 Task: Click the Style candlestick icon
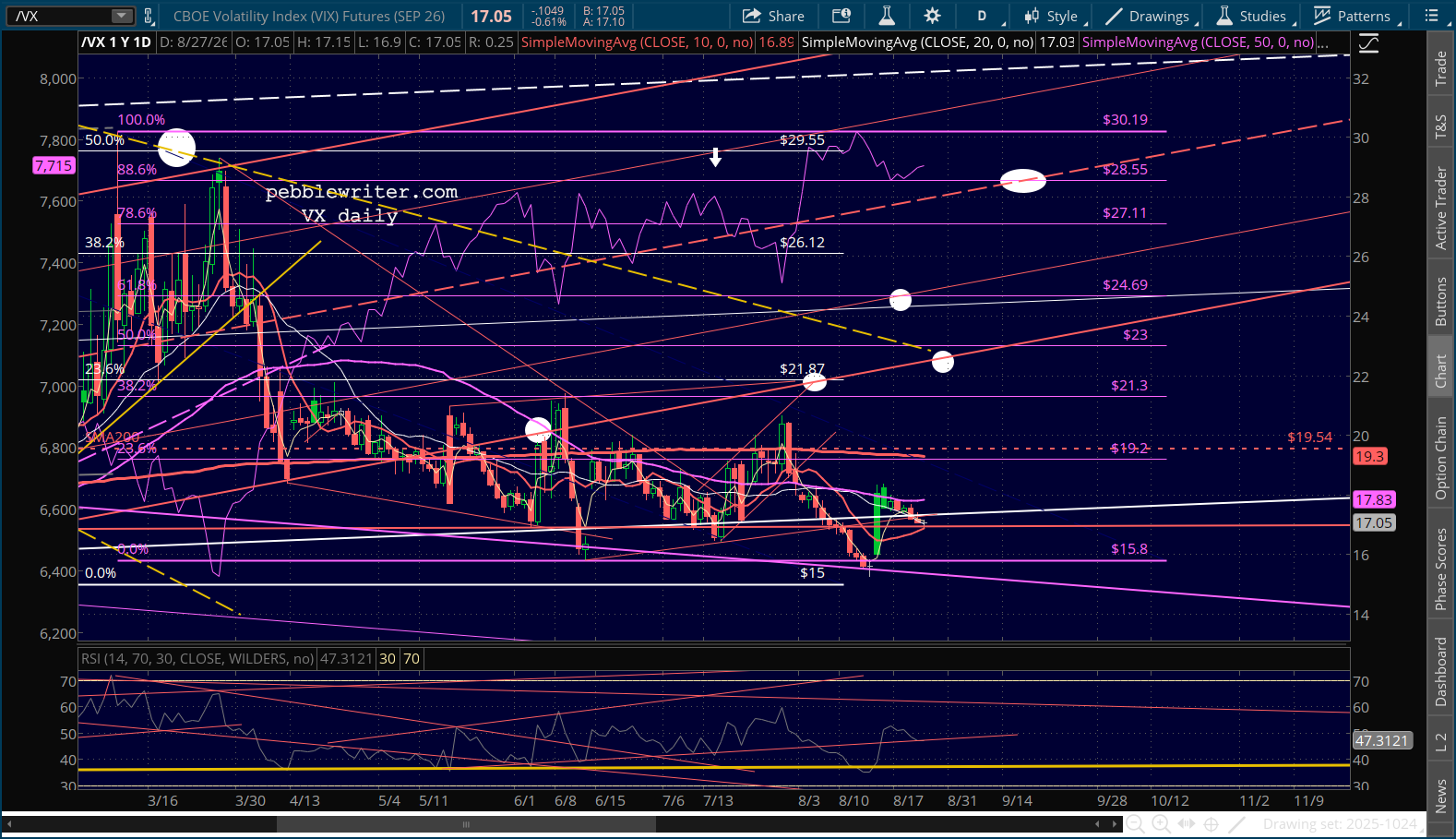tap(1031, 16)
